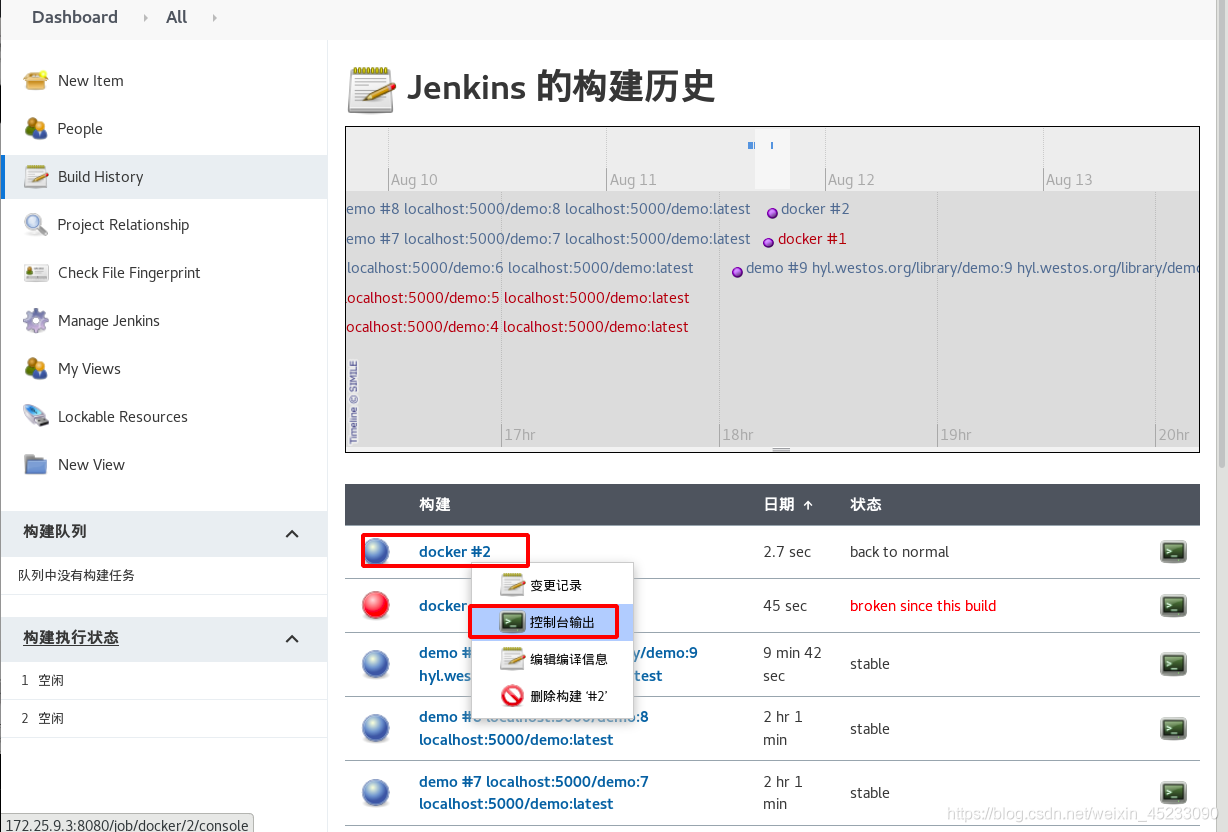The width and height of the screenshot is (1228, 832).
Task: Click 'broken since this build' status text
Action: point(923,606)
